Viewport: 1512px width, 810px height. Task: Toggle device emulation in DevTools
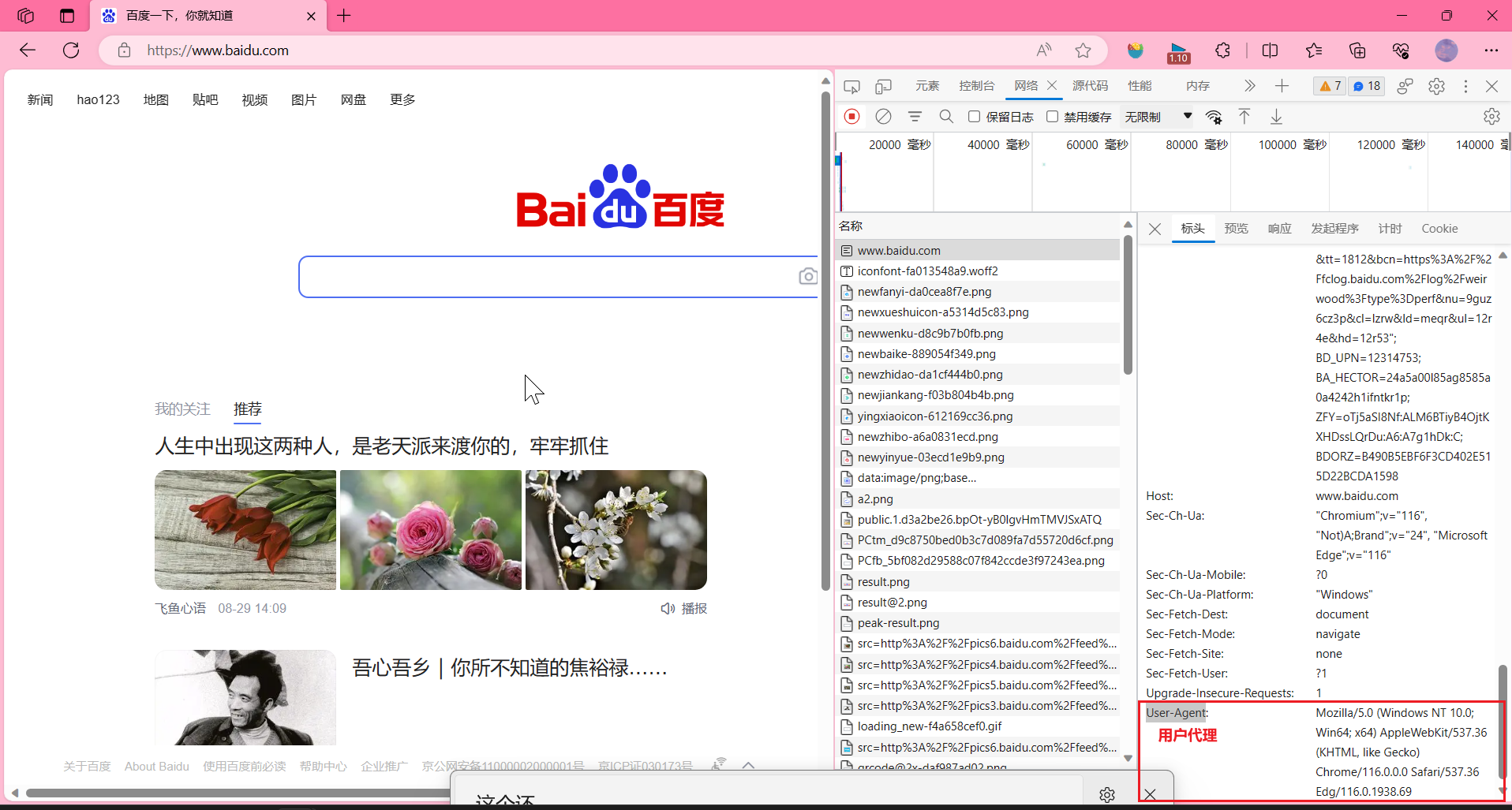pyautogui.click(x=883, y=86)
